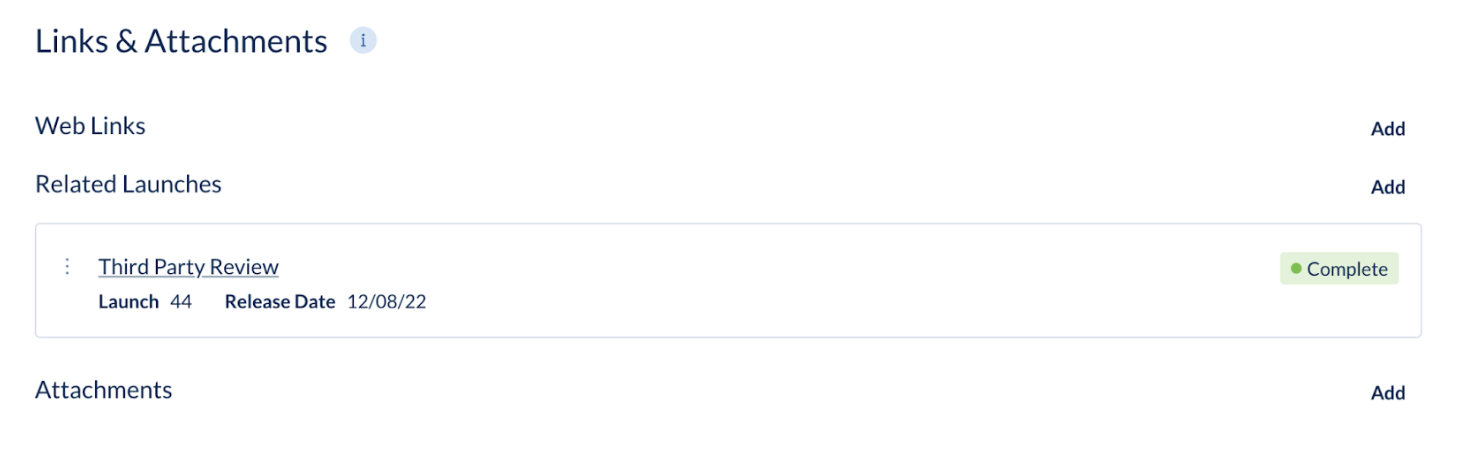This screenshot has width=1474, height=456.
Task: Open the Third Party Review launch link
Action: click(x=188, y=267)
